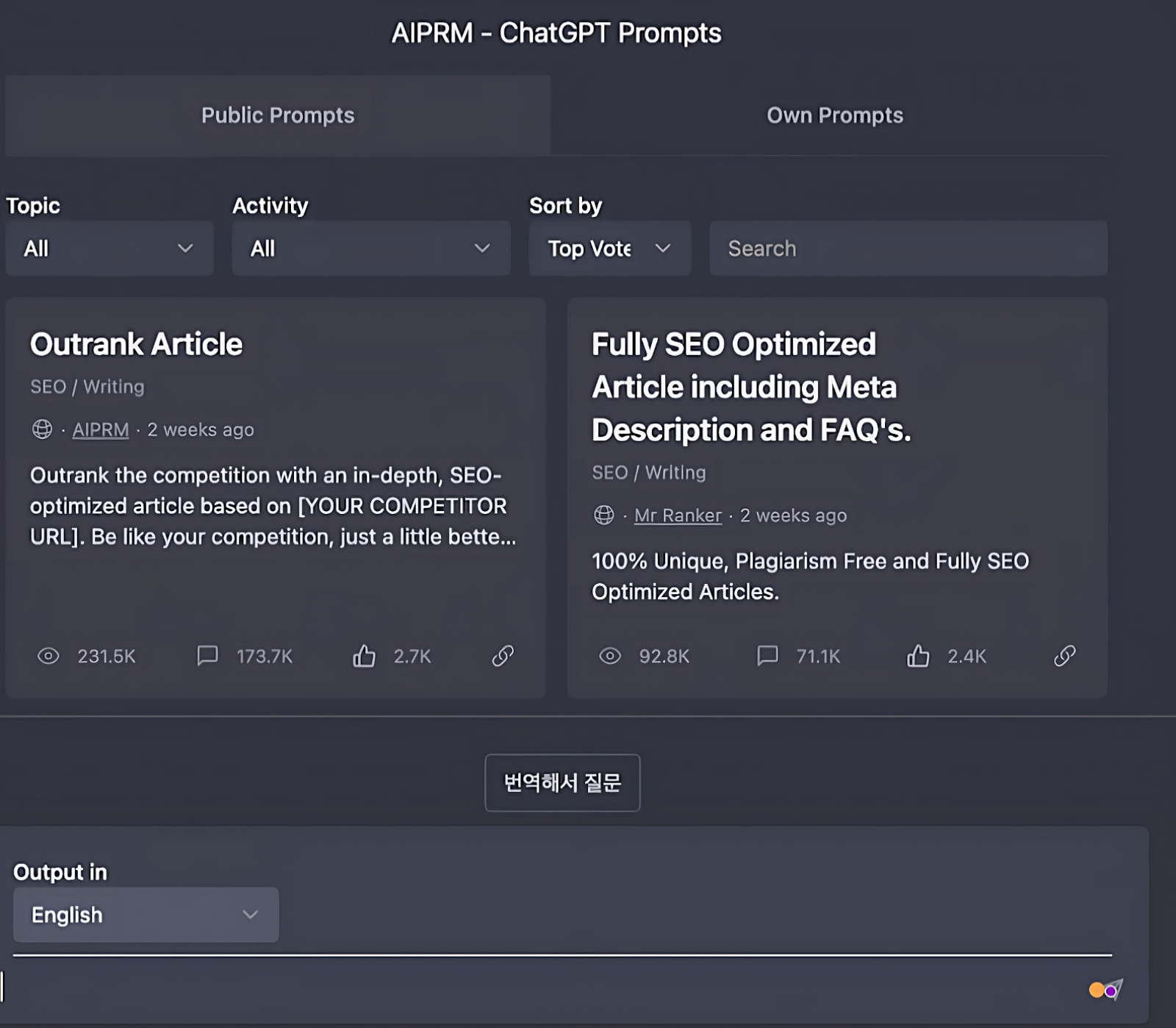1176x1028 pixels.
Task: Click SEO / Writing label under Outrank Article
Action: (x=87, y=387)
